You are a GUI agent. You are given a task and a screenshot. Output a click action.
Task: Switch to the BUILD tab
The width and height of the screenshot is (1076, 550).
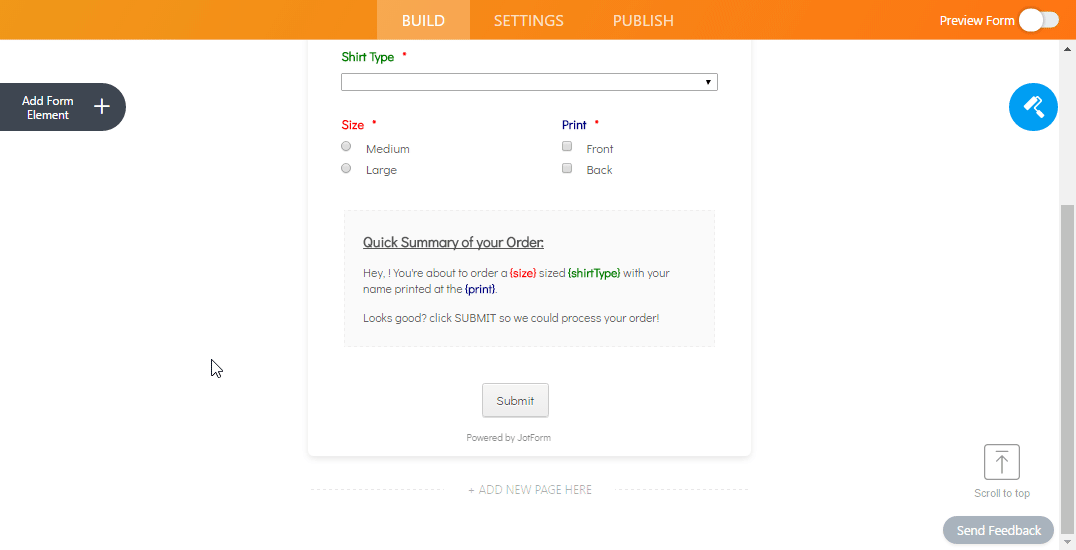pos(423,20)
